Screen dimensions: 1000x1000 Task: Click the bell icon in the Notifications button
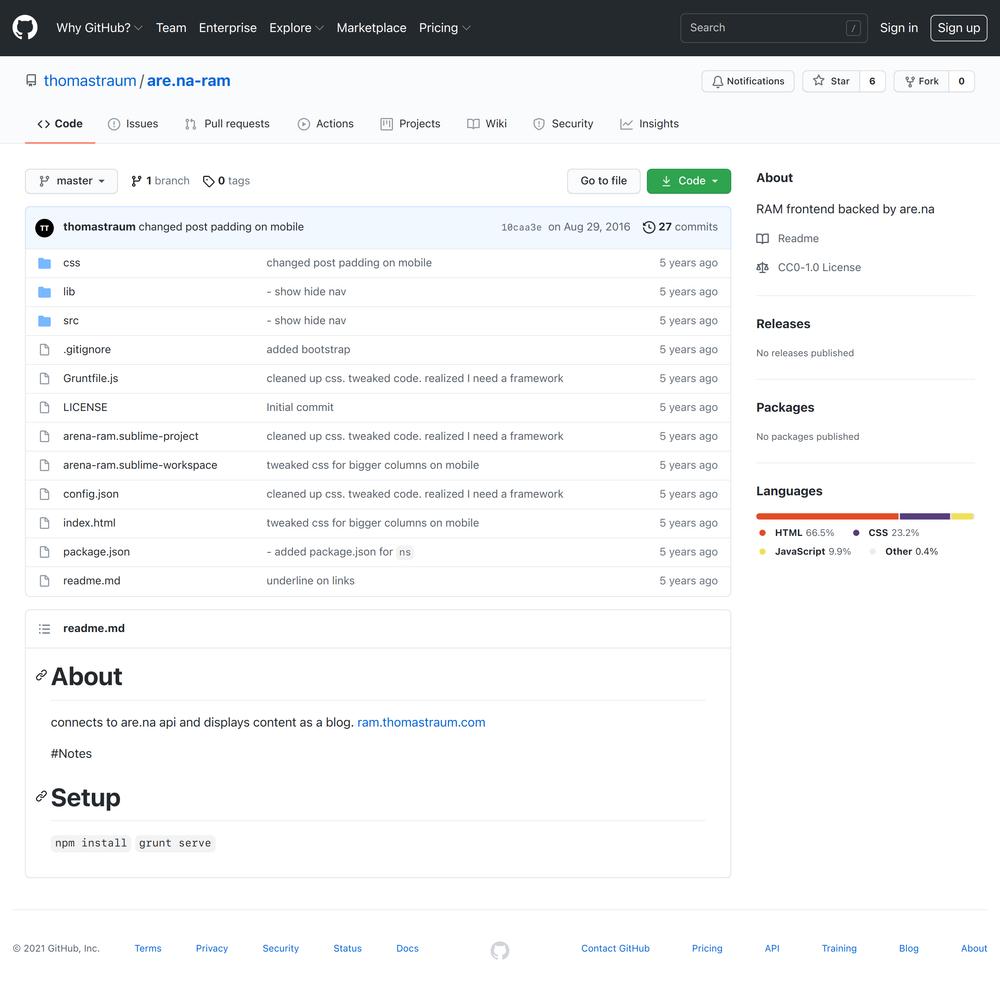pyautogui.click(x=717, y=81)
